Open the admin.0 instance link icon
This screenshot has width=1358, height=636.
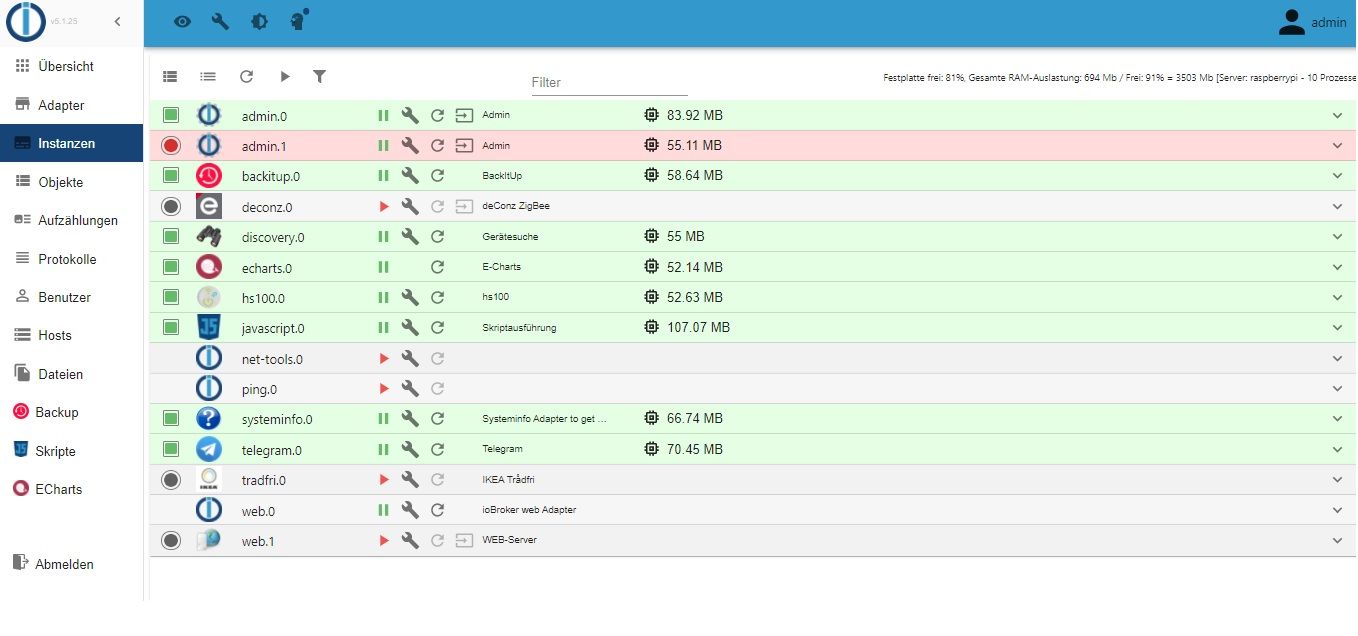coord(464,116)
